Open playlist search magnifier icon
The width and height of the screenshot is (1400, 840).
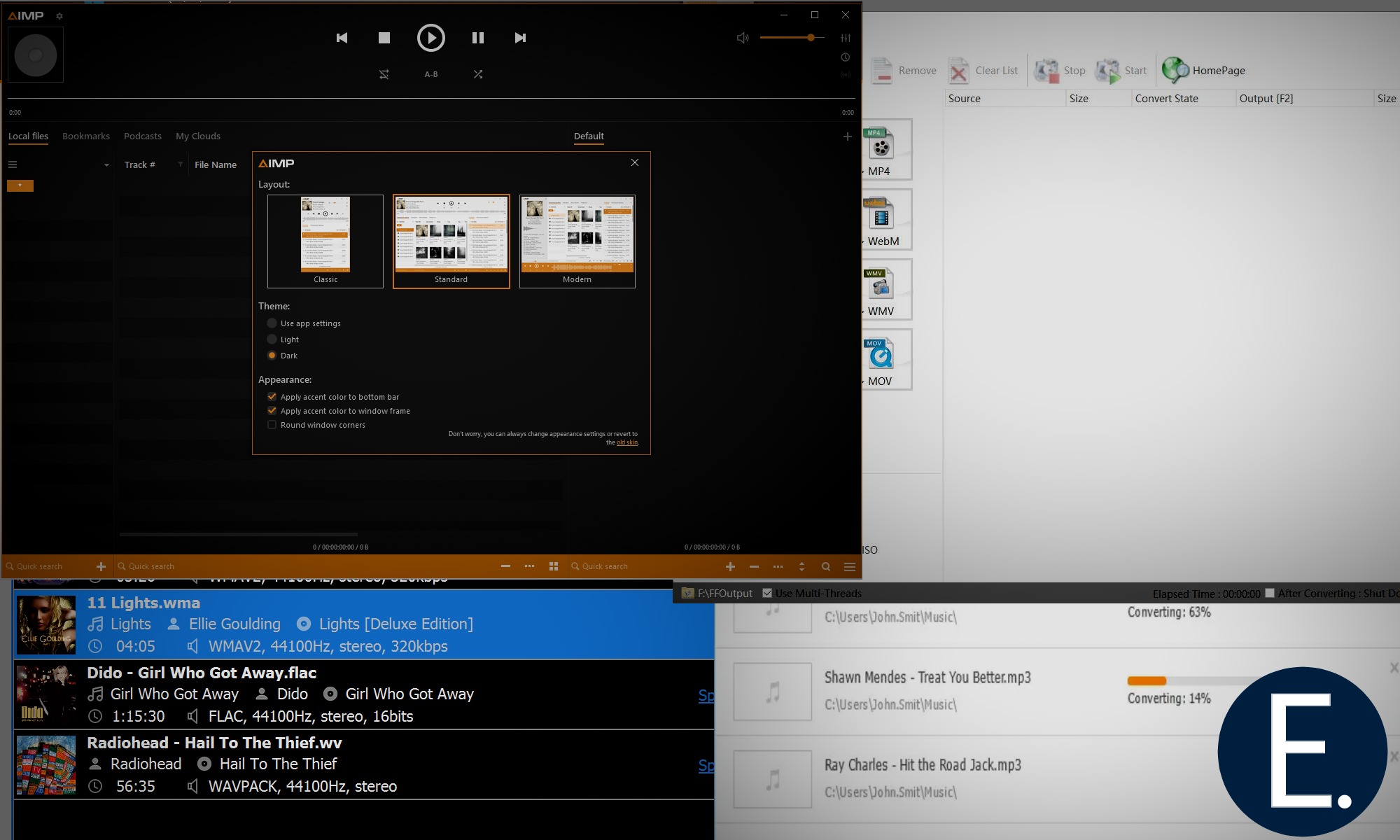click(826, 566)
